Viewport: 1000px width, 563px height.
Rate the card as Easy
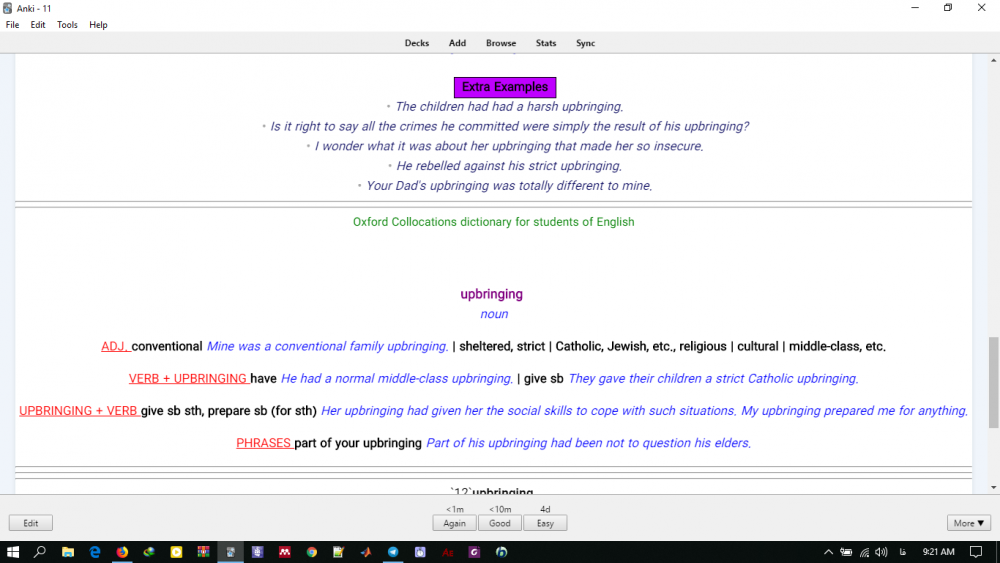point(545,523)
